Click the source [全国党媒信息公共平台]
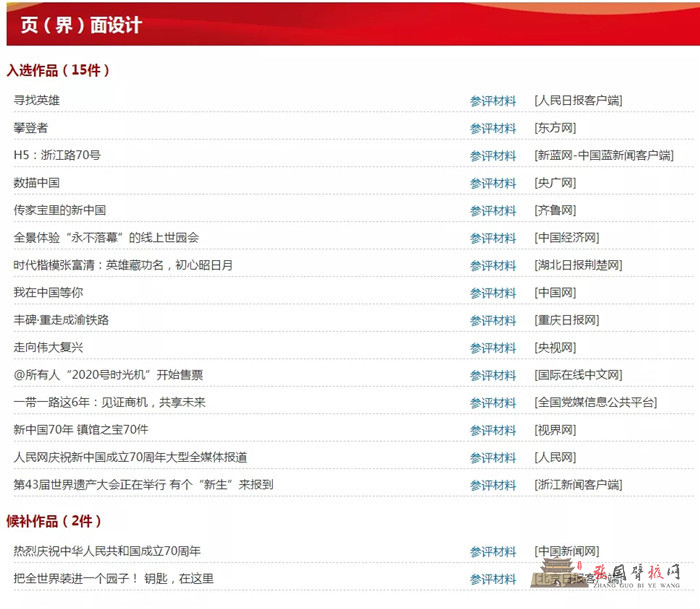This screenshot has height=609, width=700. point(596,402)
